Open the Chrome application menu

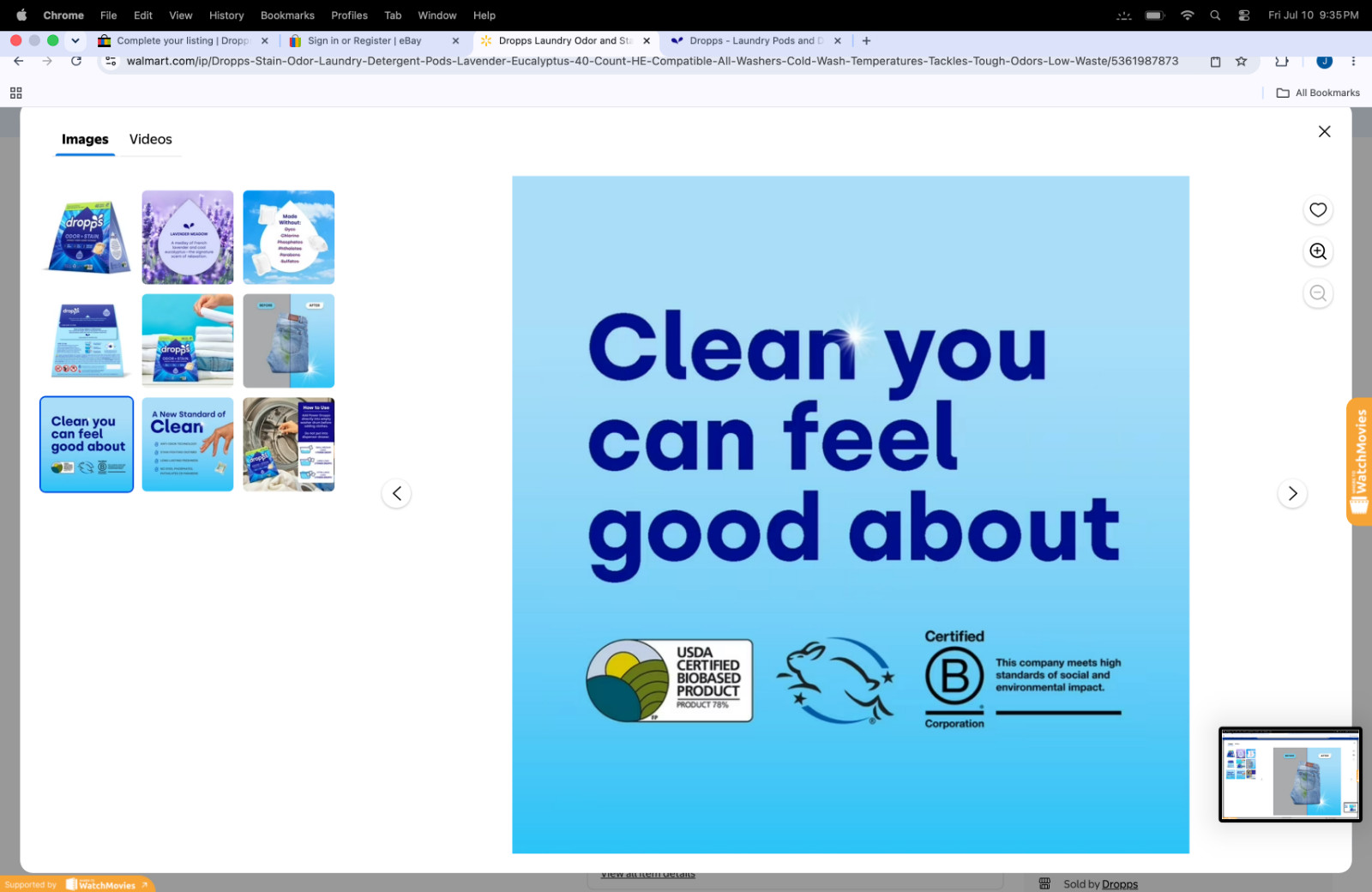(x=63, y=15)
